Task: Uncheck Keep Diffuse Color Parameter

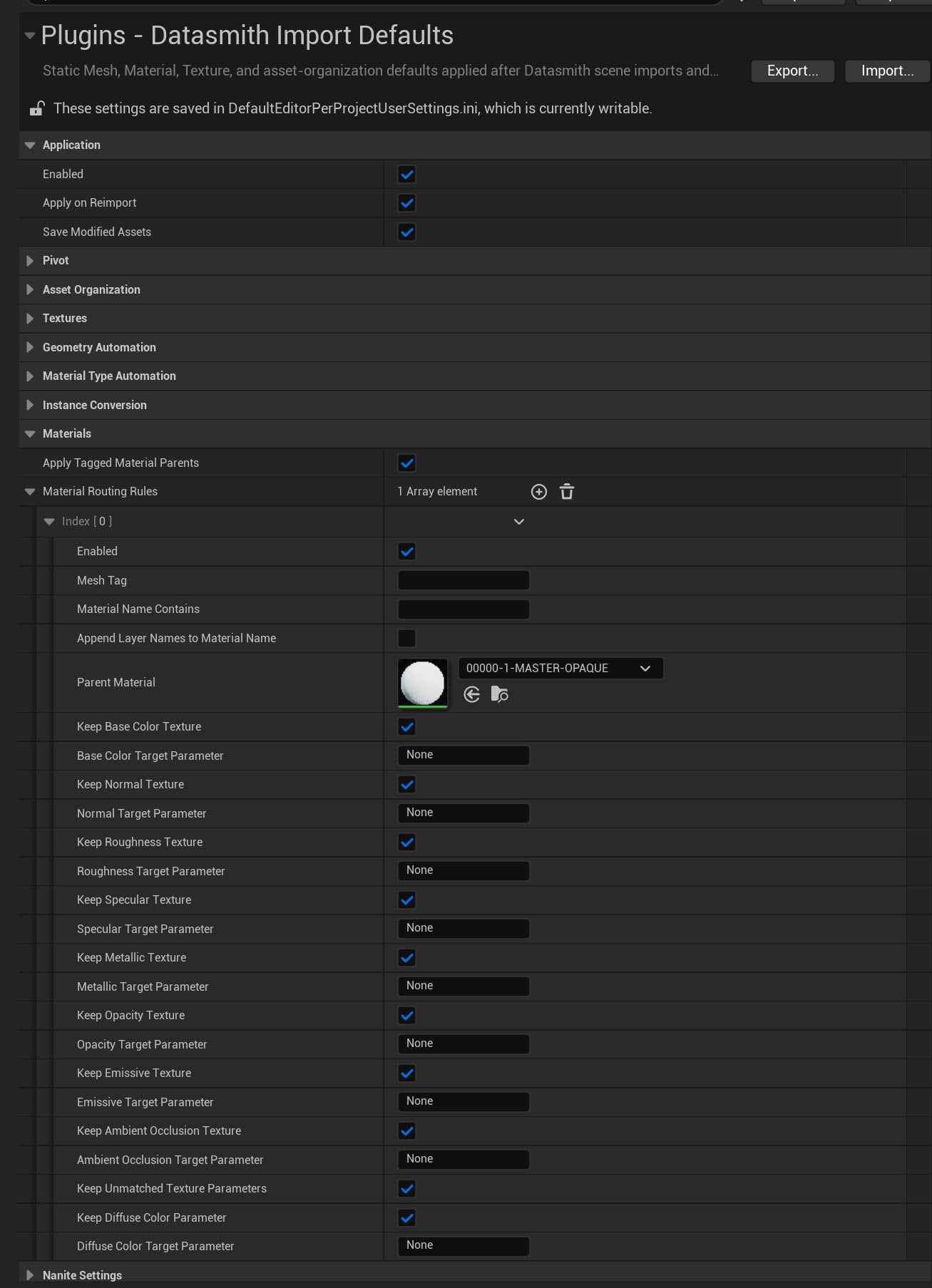Action: click(407, 1218)
